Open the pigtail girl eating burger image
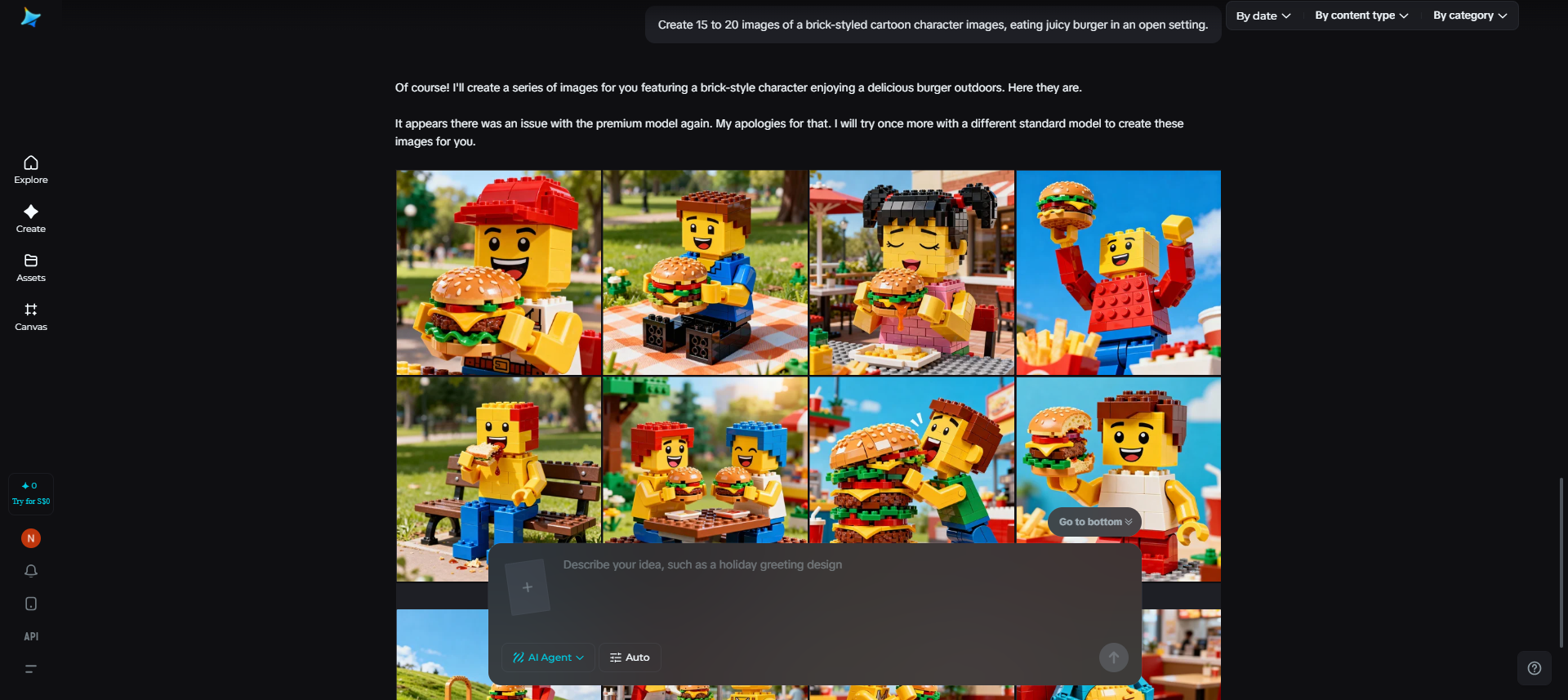The width and height of the screenshot is (1568, 700). (x=912, y=273)
